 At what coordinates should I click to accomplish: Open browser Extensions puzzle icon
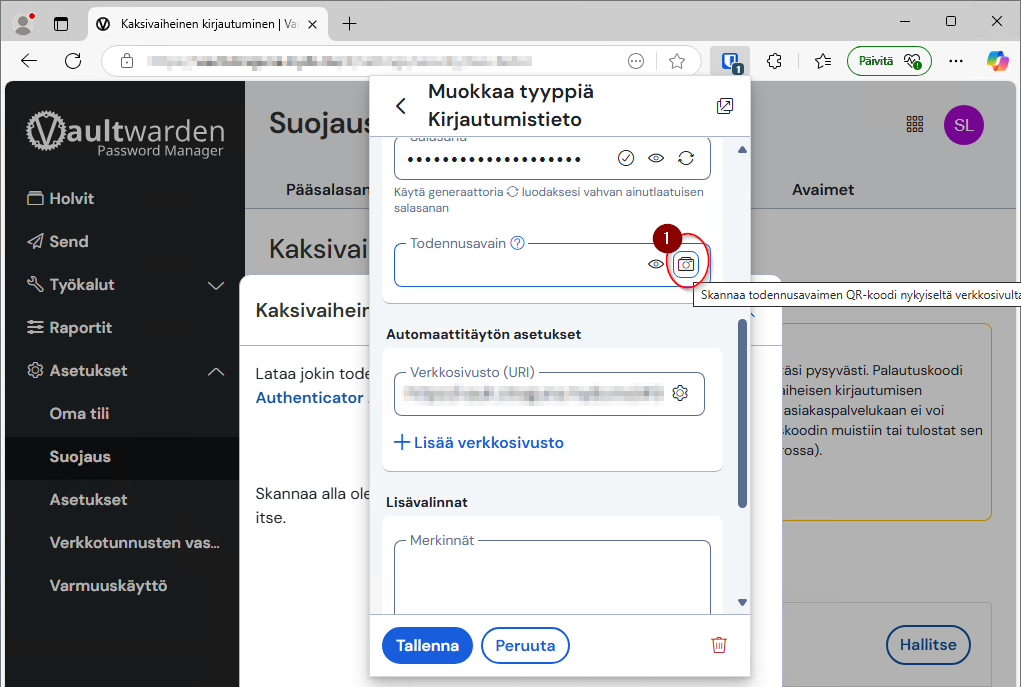click(x=774, y=61)
